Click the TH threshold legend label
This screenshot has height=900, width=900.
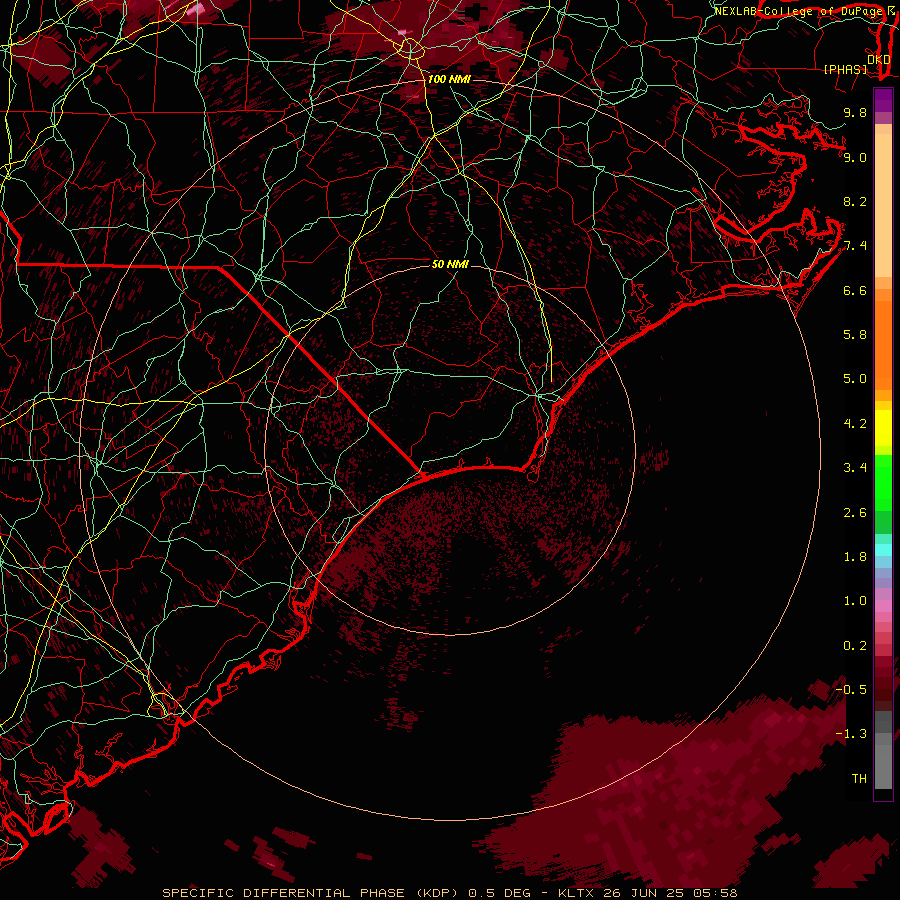coord(859,779)
